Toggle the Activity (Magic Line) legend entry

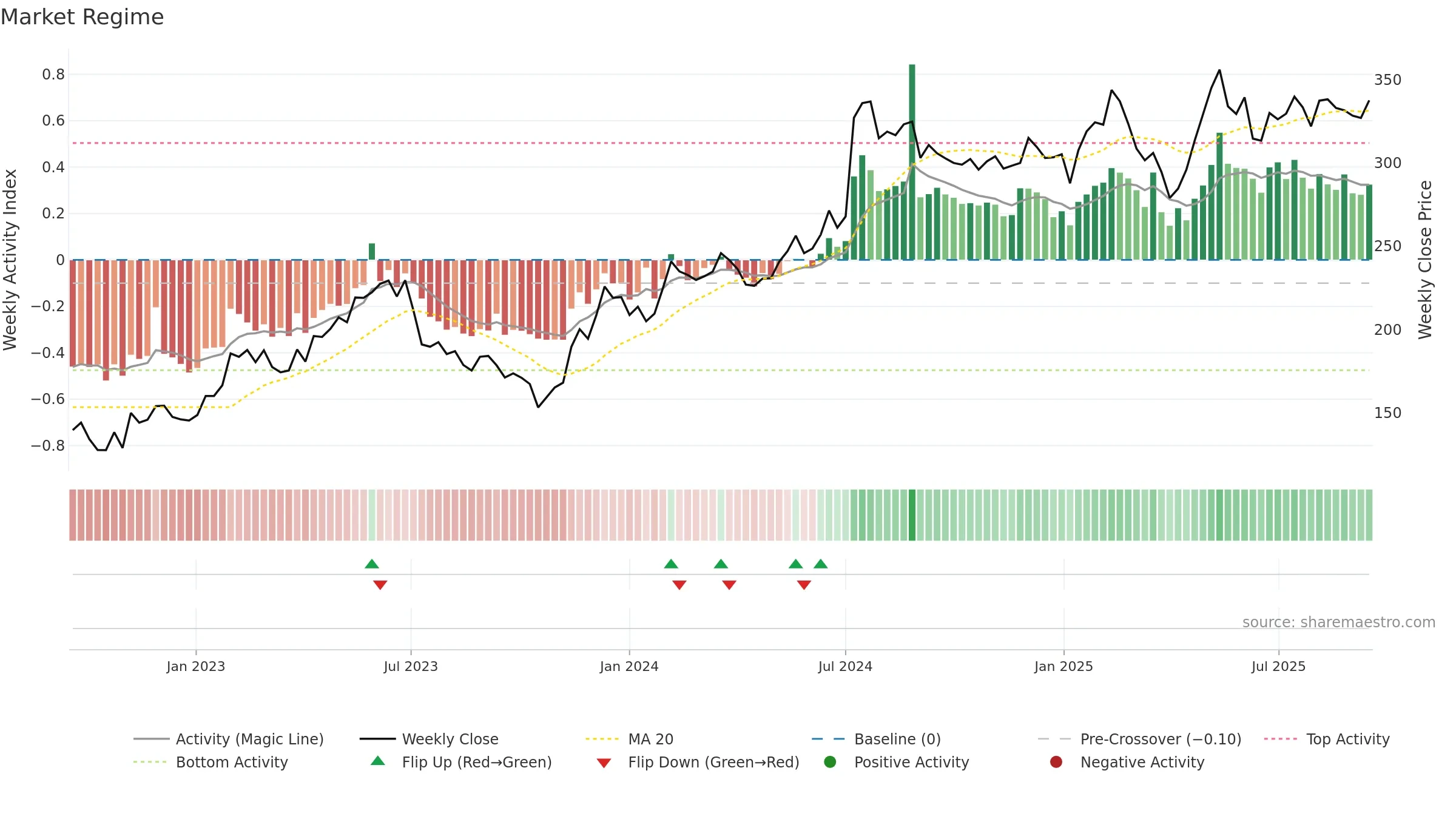[x=229, y=739]
